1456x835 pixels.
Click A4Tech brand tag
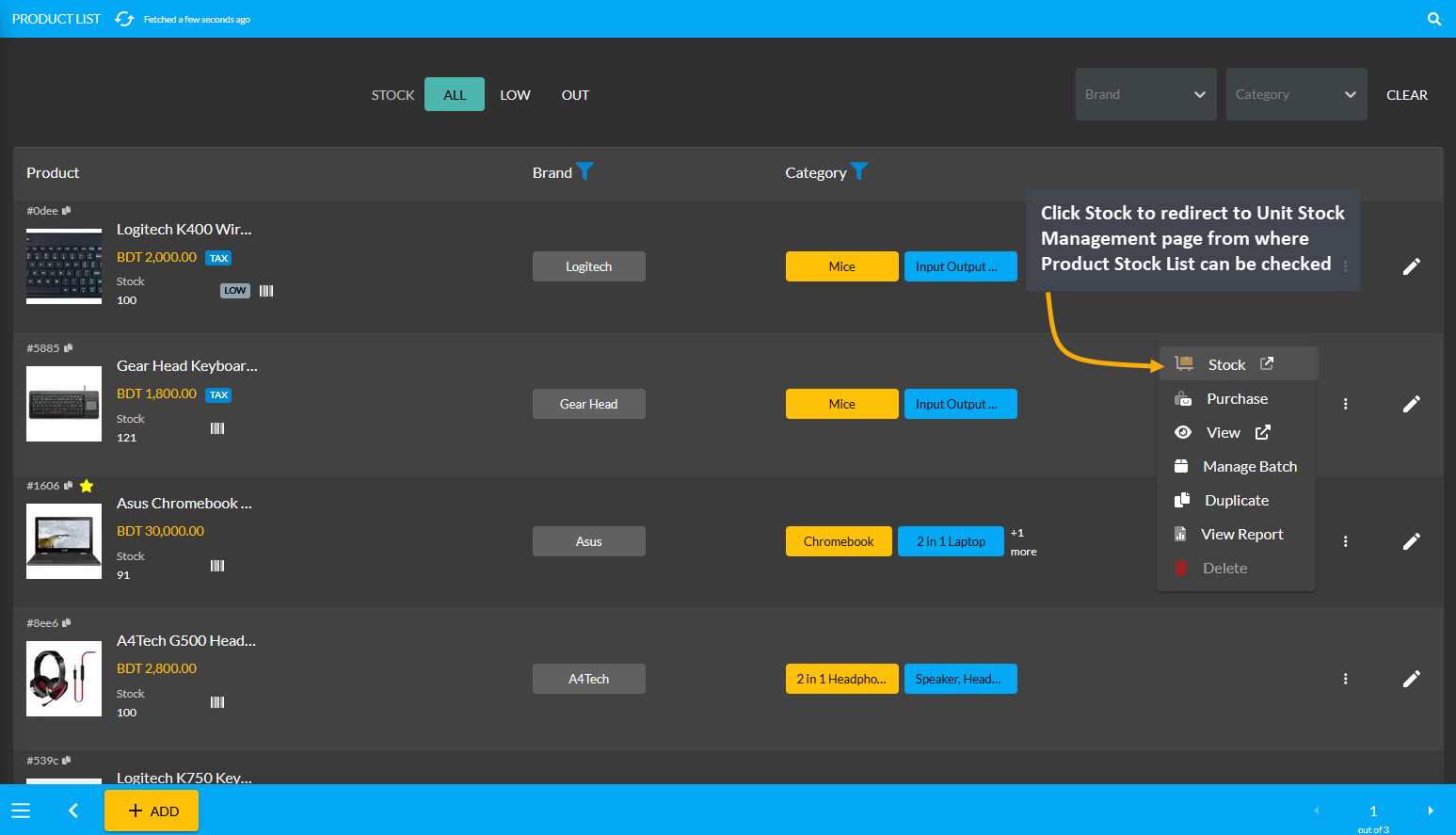click(589, 679)
